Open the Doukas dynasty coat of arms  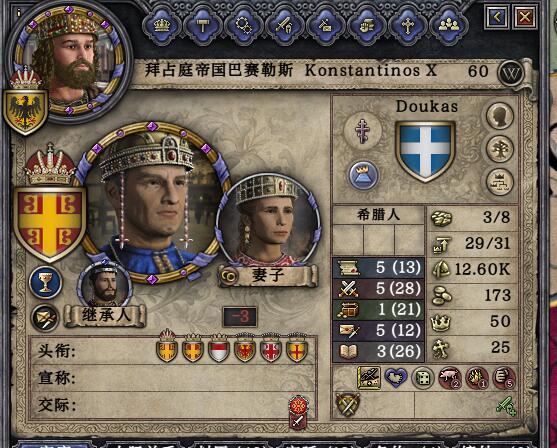point(425,150)
